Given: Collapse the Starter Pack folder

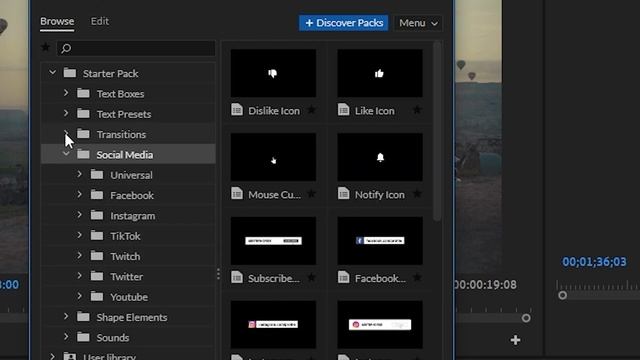Looking at the screenshot, I should pyautogui.click(x=53, y=73).
